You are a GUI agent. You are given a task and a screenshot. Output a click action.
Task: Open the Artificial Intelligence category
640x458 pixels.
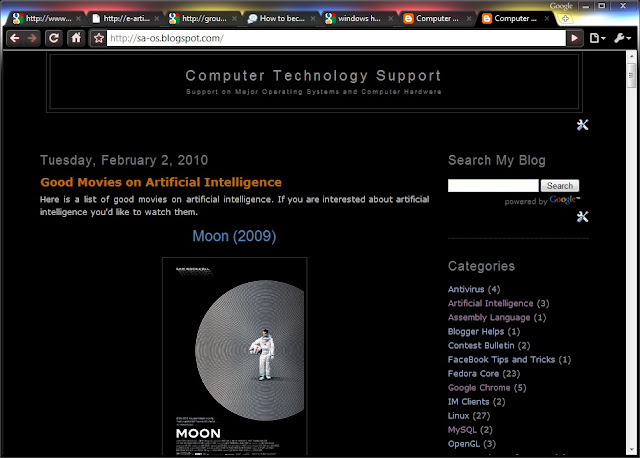click(491, 303)
